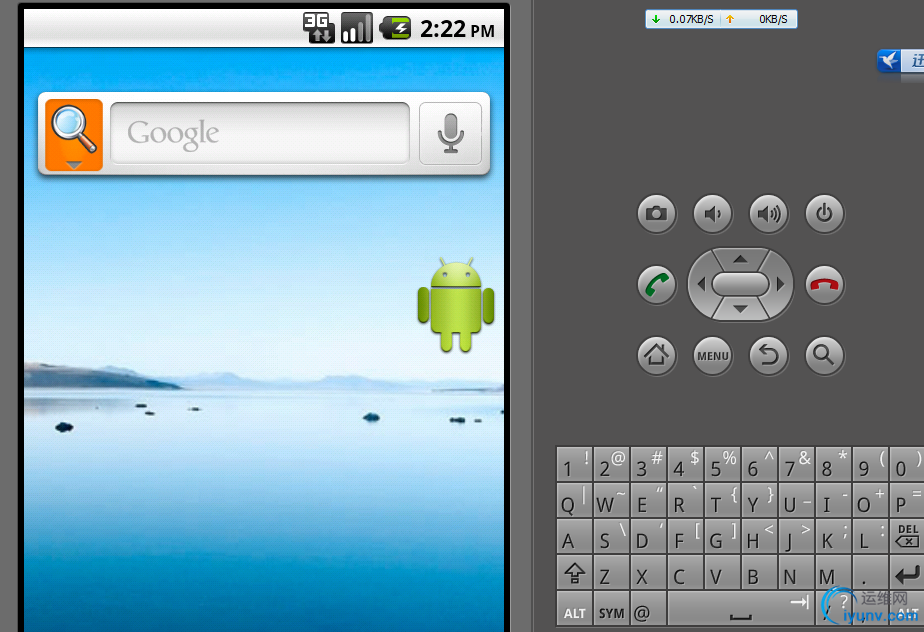Click the Q key on emulator keyboard
This screenshot has height=632, width=924.
coord(575,501)
